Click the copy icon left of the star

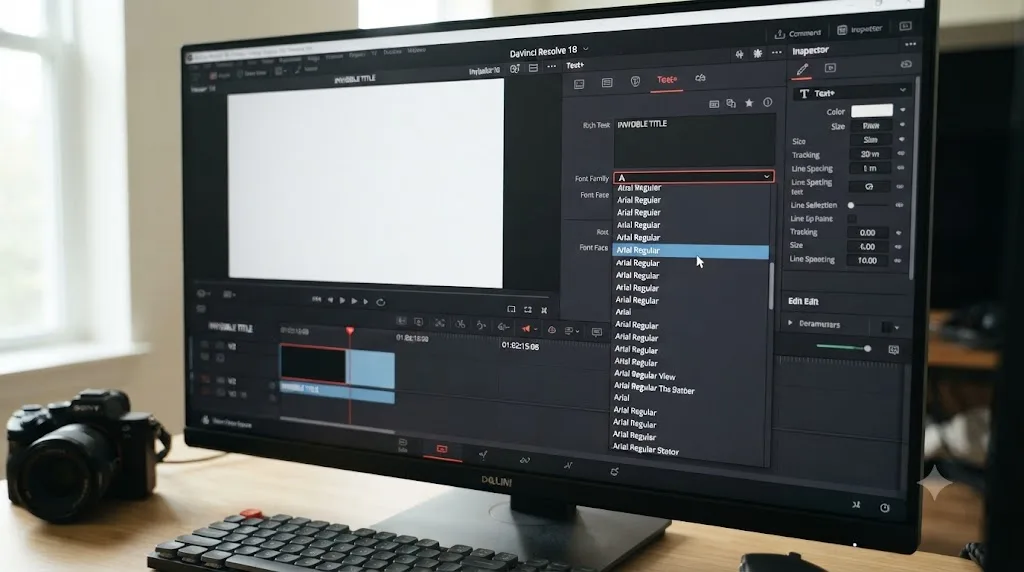(731, 103)
